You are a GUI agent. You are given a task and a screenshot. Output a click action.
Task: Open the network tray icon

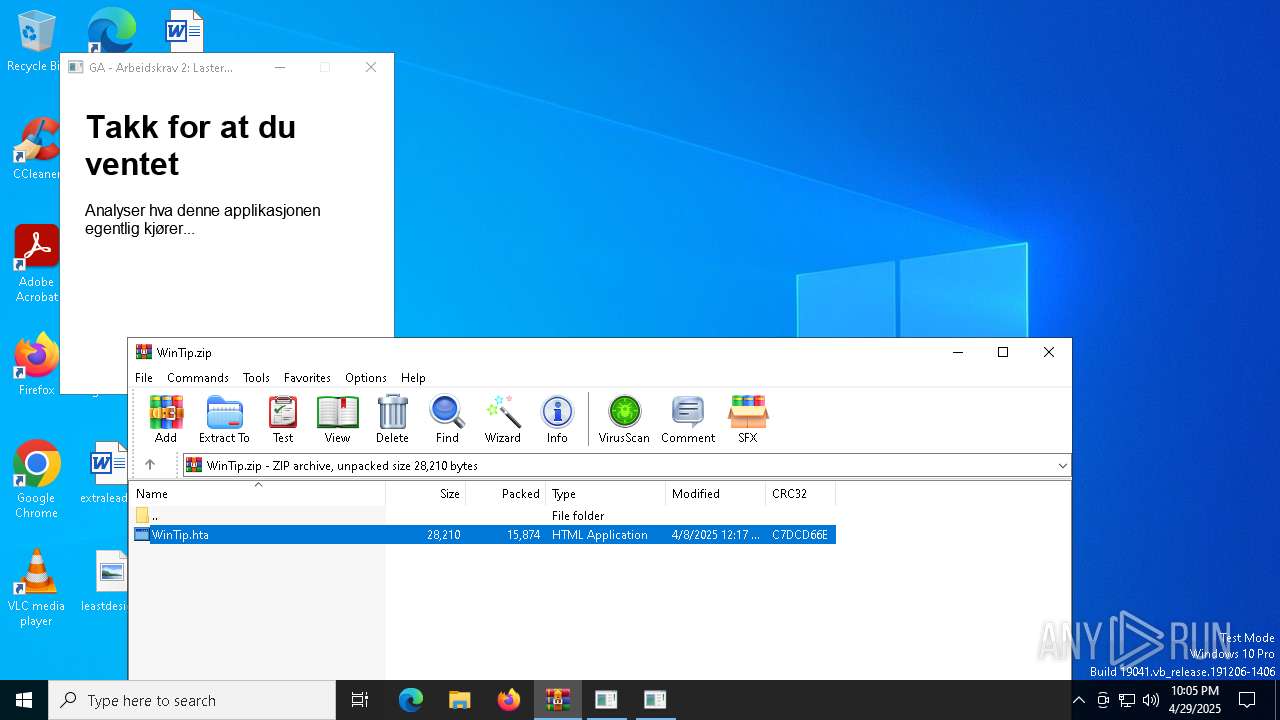tap(1127, 700)
